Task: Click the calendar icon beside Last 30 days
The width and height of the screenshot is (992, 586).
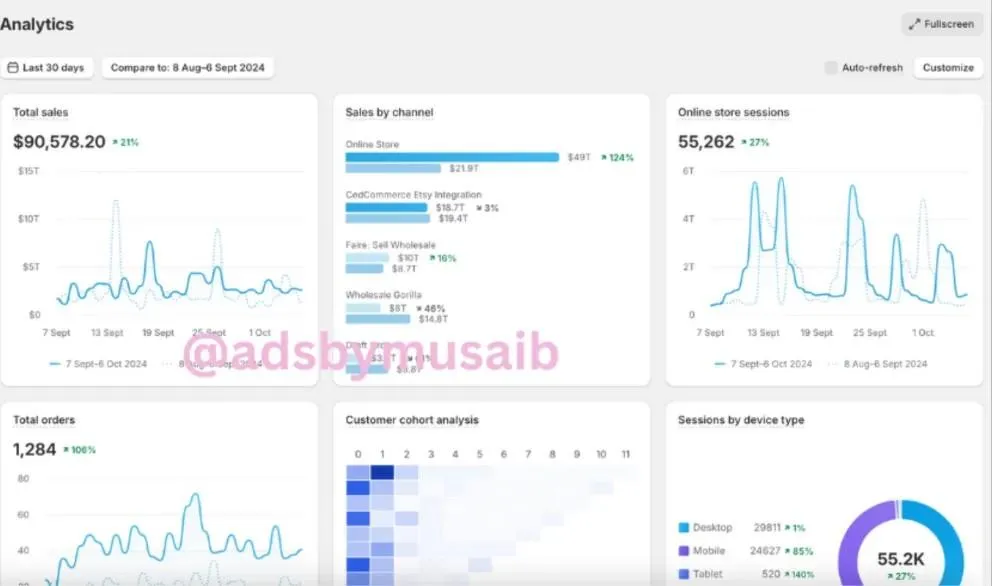Action: pos(13,68)
